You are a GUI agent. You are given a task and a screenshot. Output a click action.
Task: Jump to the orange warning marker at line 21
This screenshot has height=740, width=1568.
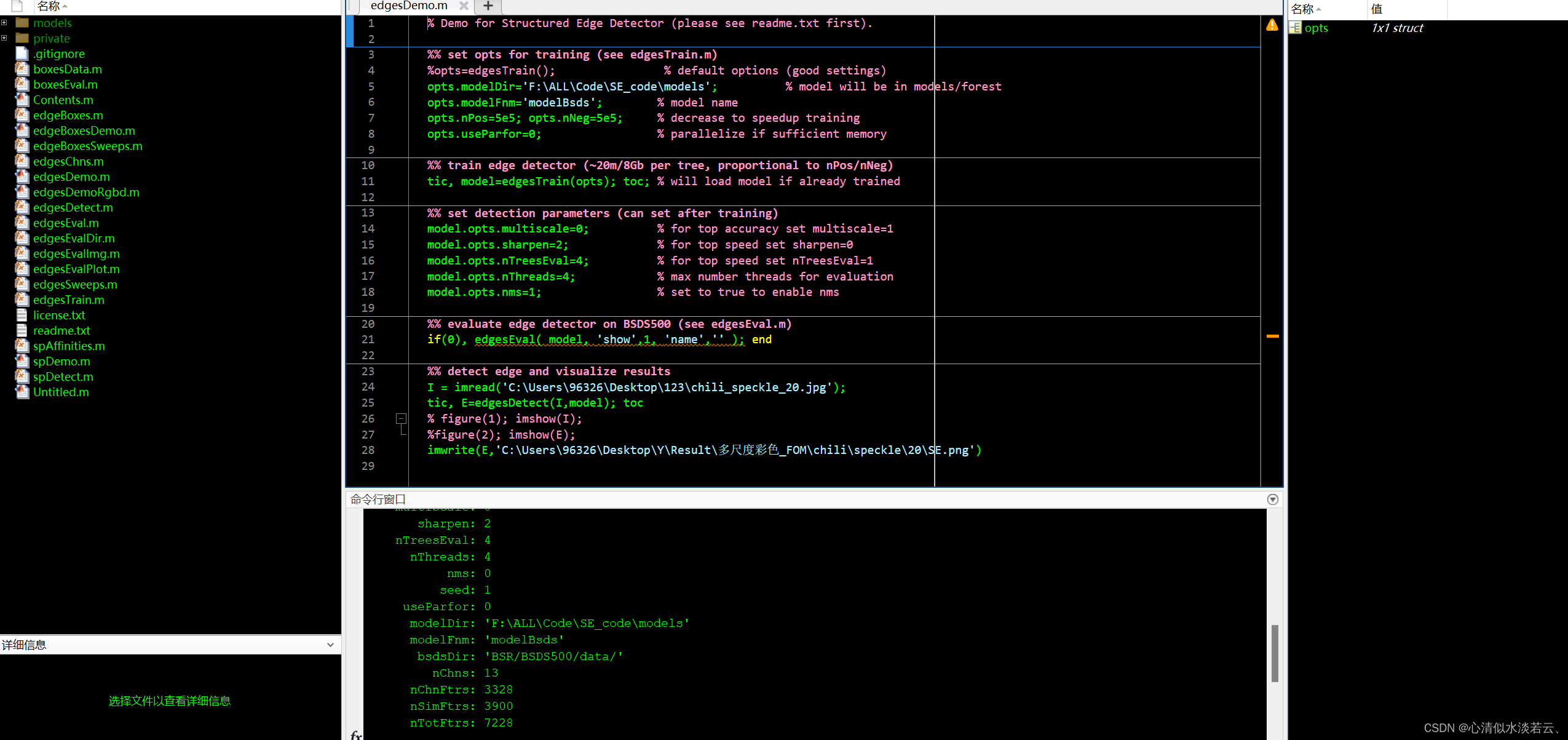(1272, 336)
